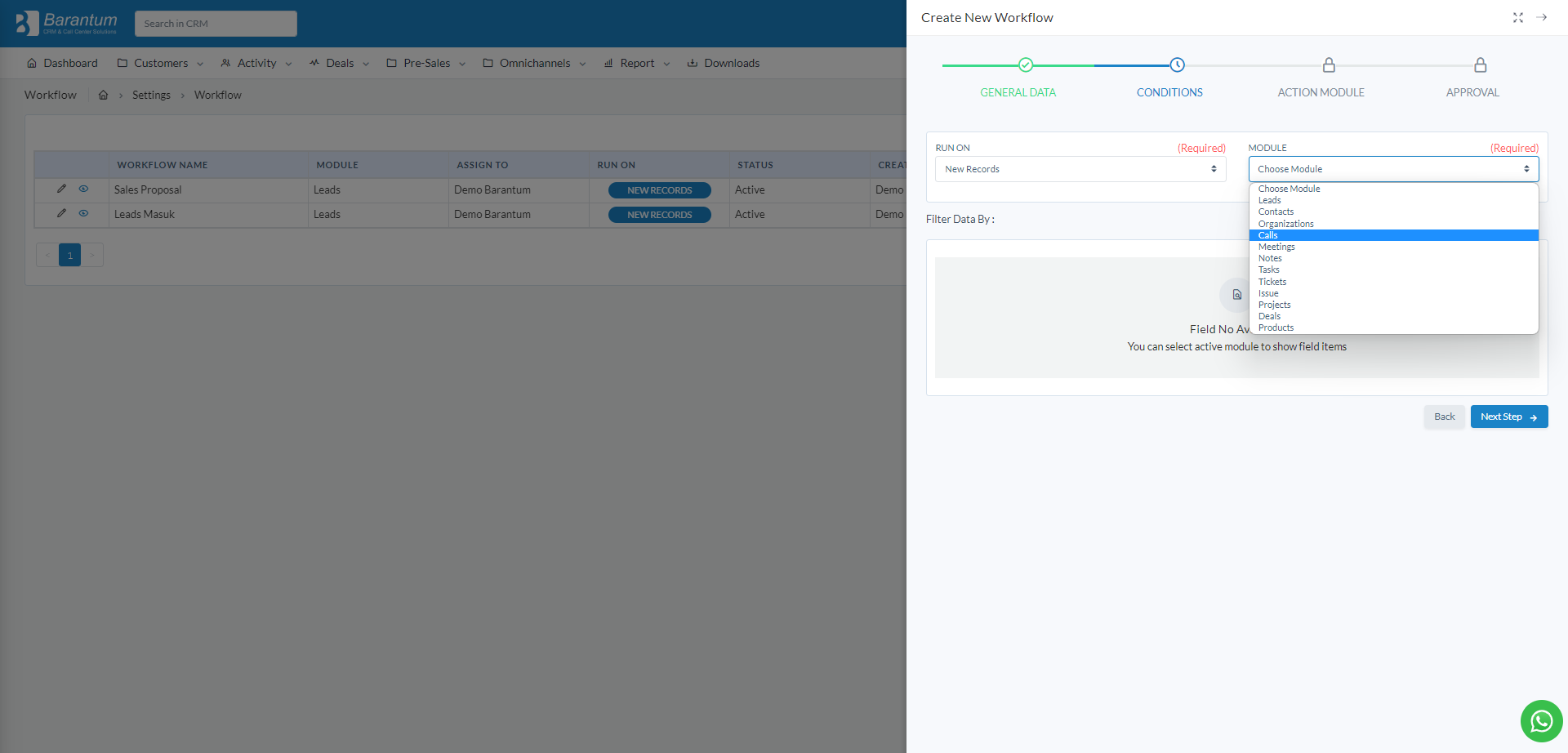This screenshot has width=1568, height=753.
Task: Click the Sales Proposal workflow name
Action: click(x=148, y=189)
